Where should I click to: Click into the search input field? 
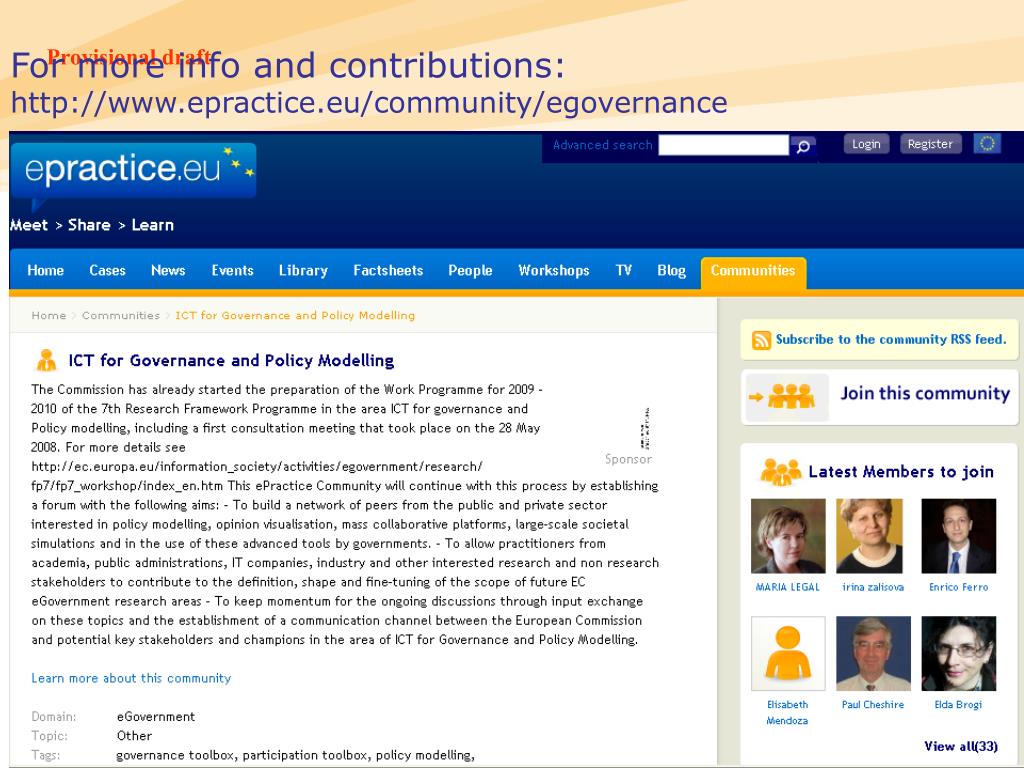click(724, 145)
